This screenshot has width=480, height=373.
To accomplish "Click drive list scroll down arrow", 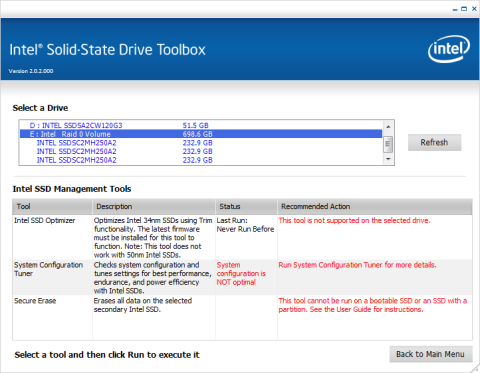I will [388, 159].
